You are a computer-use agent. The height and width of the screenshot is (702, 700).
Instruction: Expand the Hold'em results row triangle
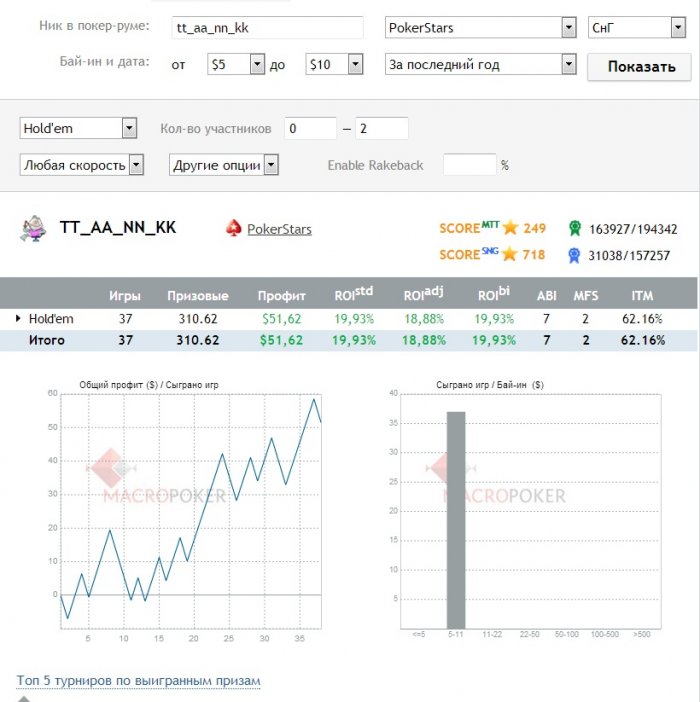(18, 318)
